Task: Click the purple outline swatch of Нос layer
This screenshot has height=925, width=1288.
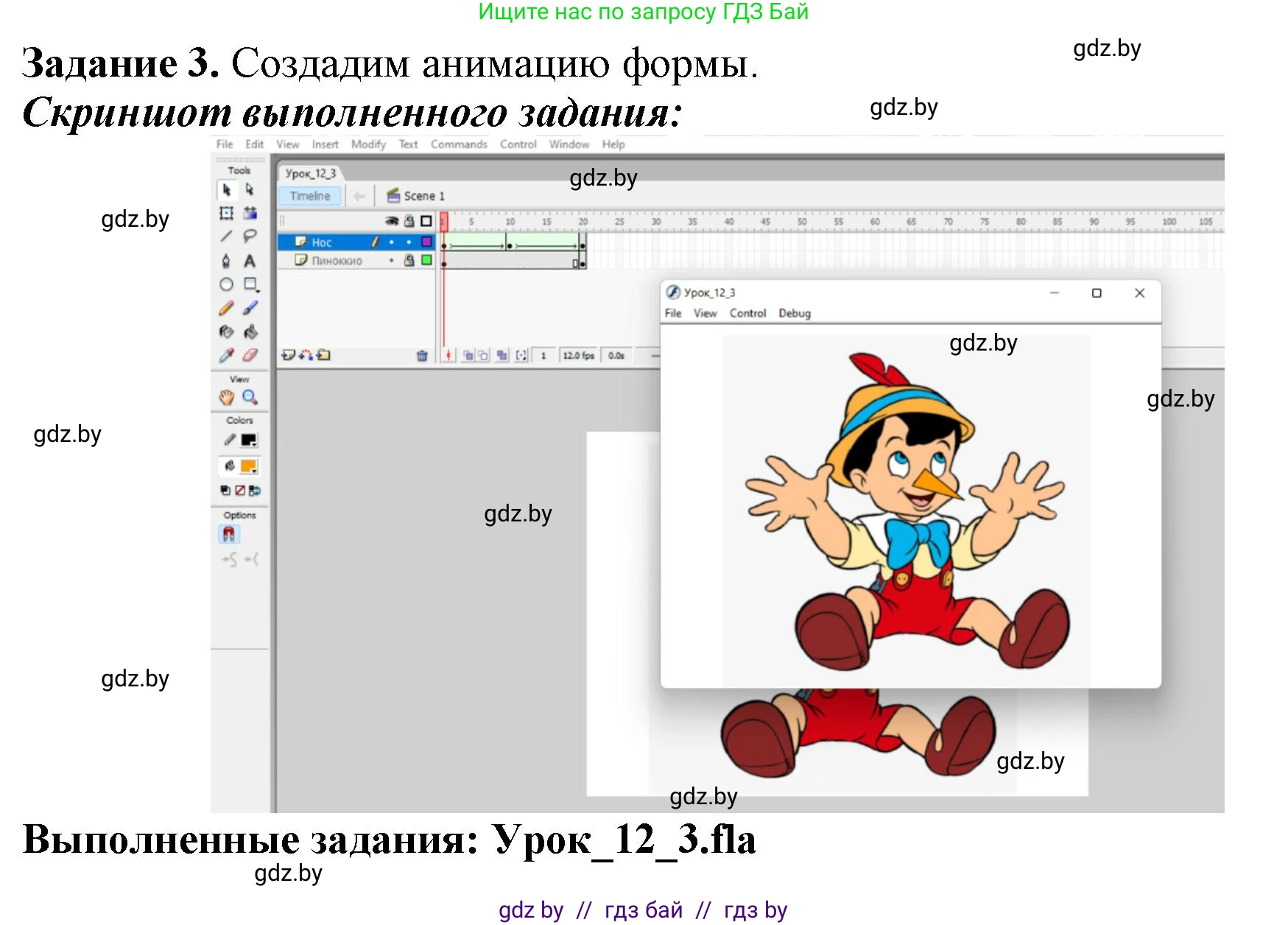Action: coord(426,242)
